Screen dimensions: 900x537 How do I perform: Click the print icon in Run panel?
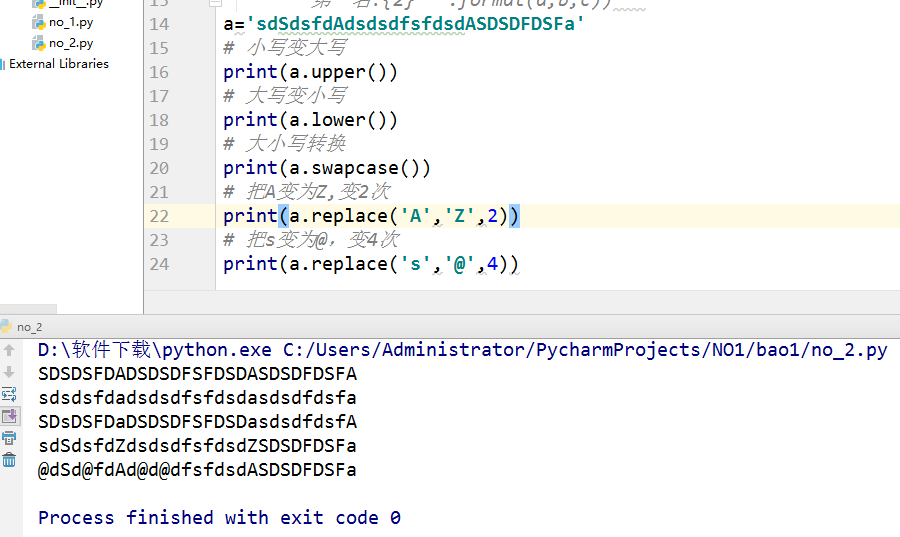[9, 438]
